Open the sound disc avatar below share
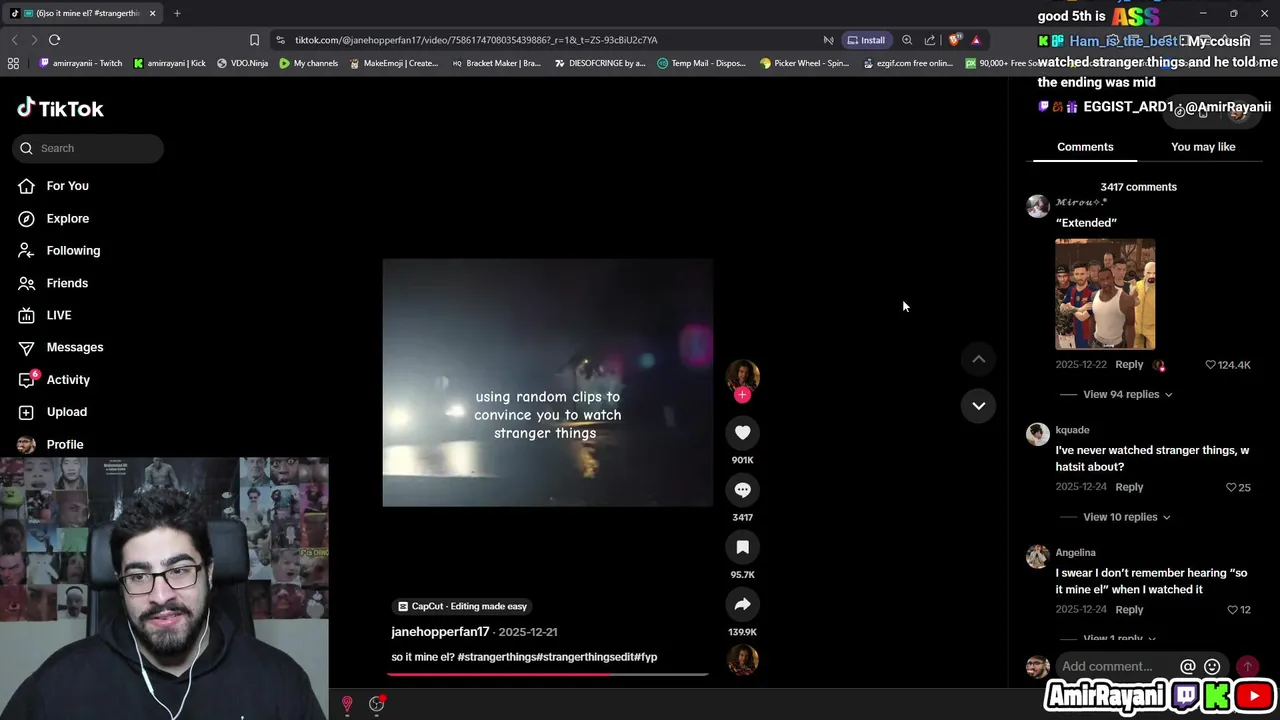The image size is (1280, 720). point(742,659)
